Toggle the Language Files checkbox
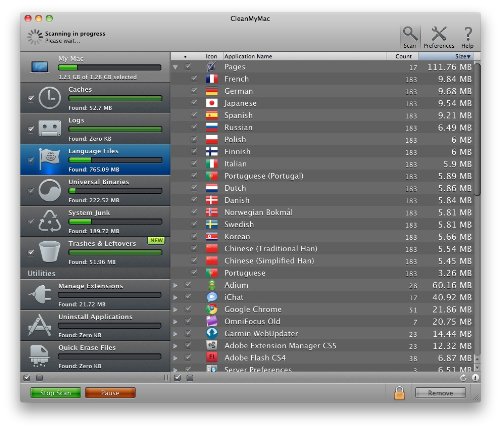This screenshot has width=500, height=429. pos(31,160)
